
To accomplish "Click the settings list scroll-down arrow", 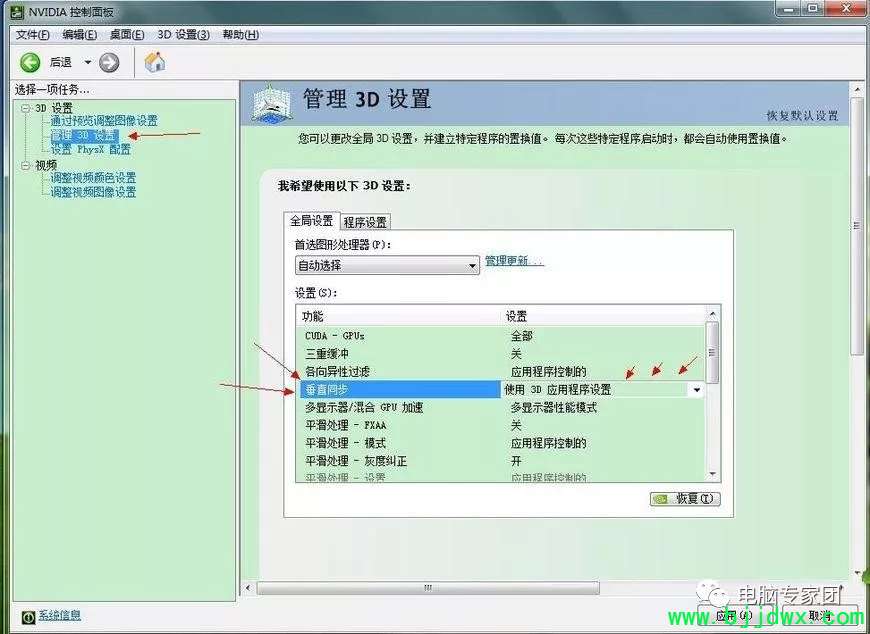I will pyautogui.click(x=712, y=474).
